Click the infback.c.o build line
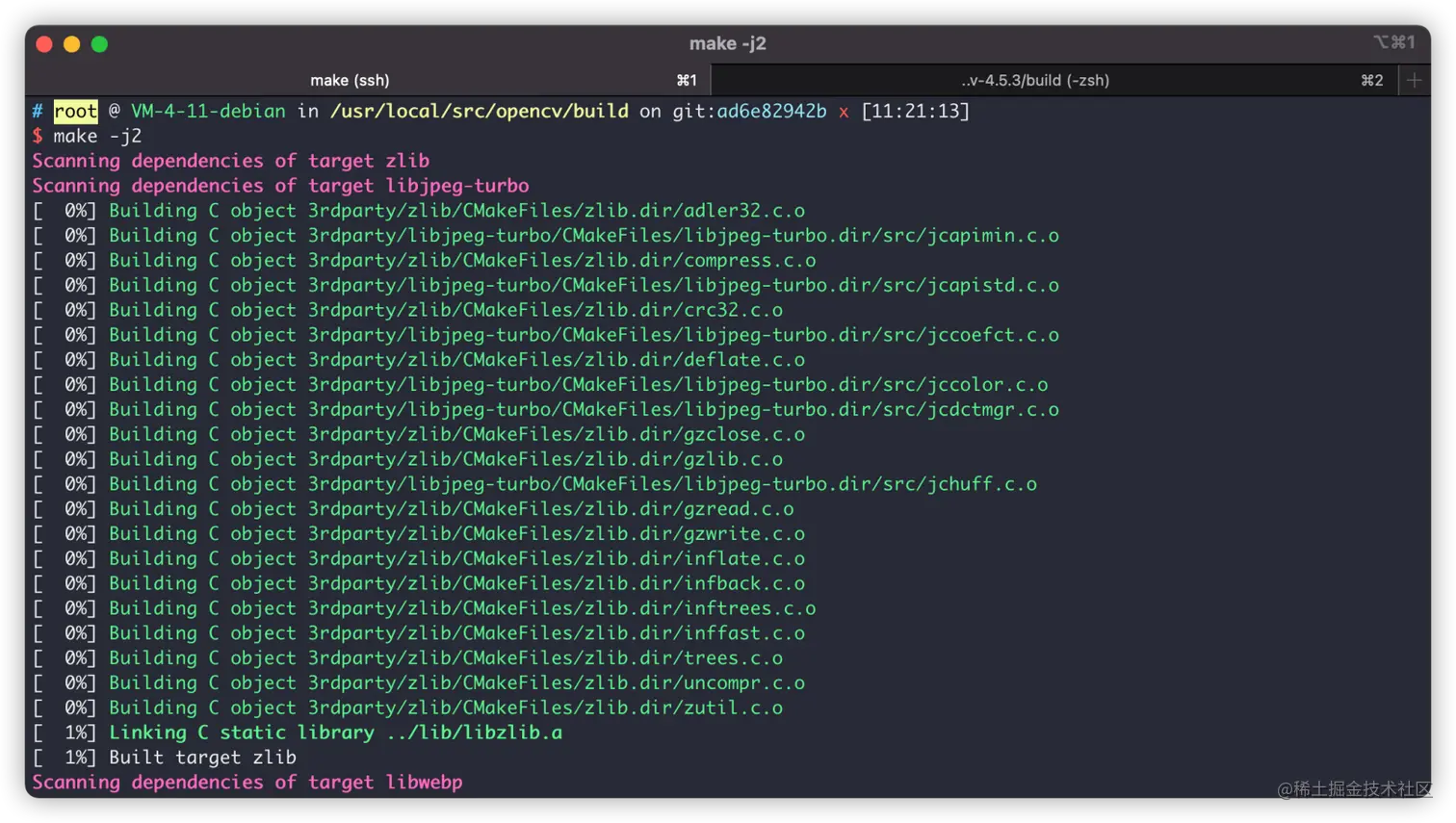 click(419, 584)
